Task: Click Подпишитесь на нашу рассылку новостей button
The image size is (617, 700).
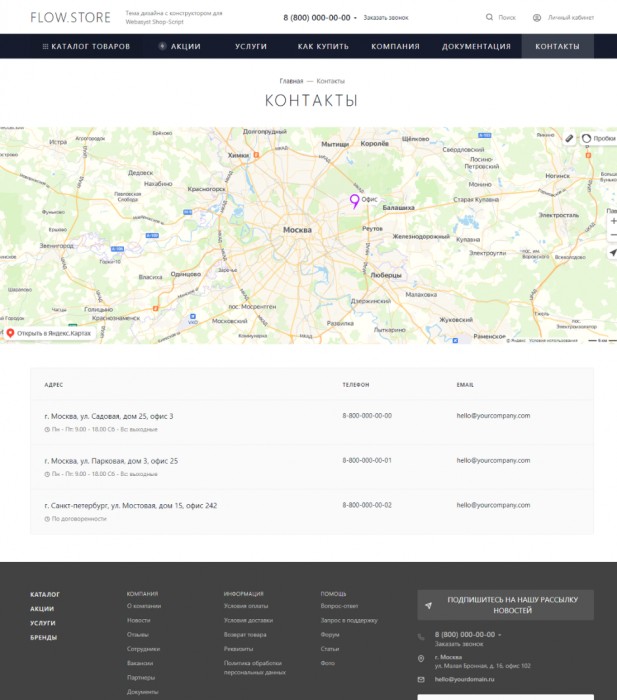Action: [505, 605]
